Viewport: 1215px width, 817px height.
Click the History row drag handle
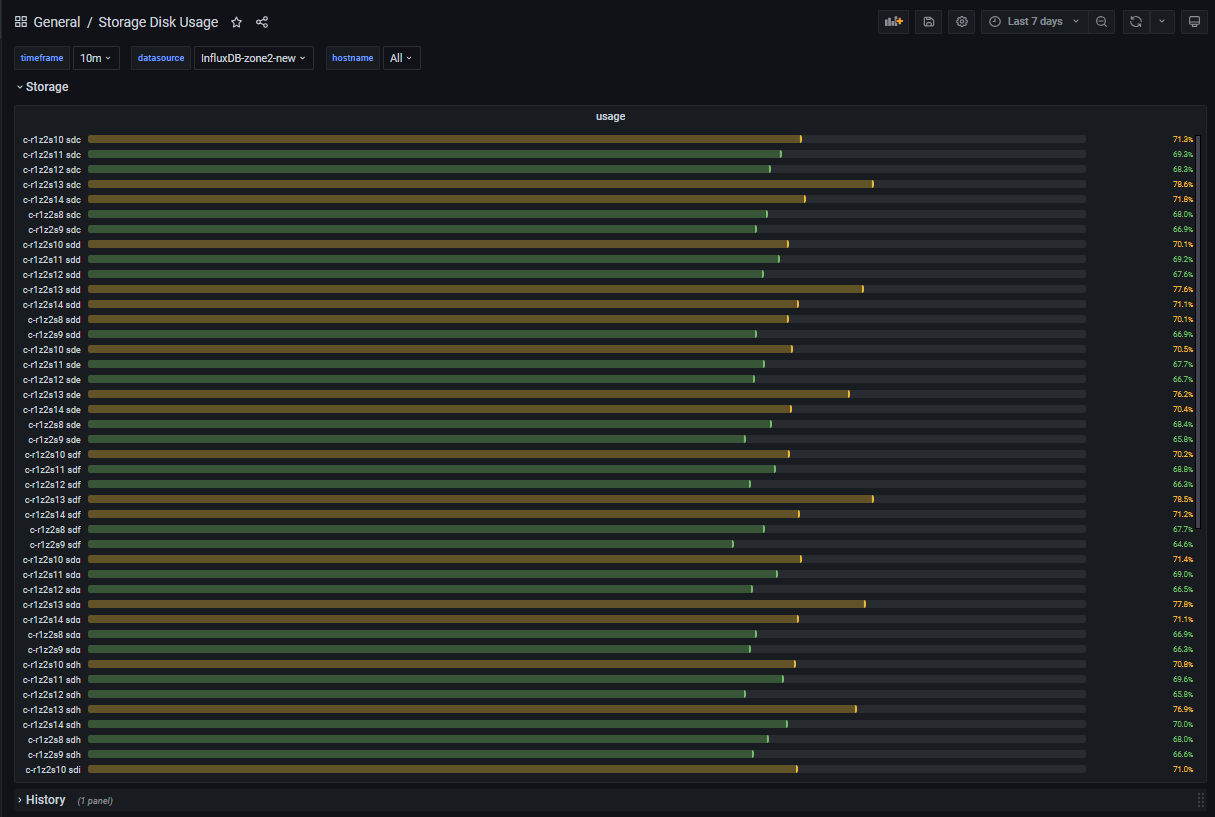(x=1201, y=800)
